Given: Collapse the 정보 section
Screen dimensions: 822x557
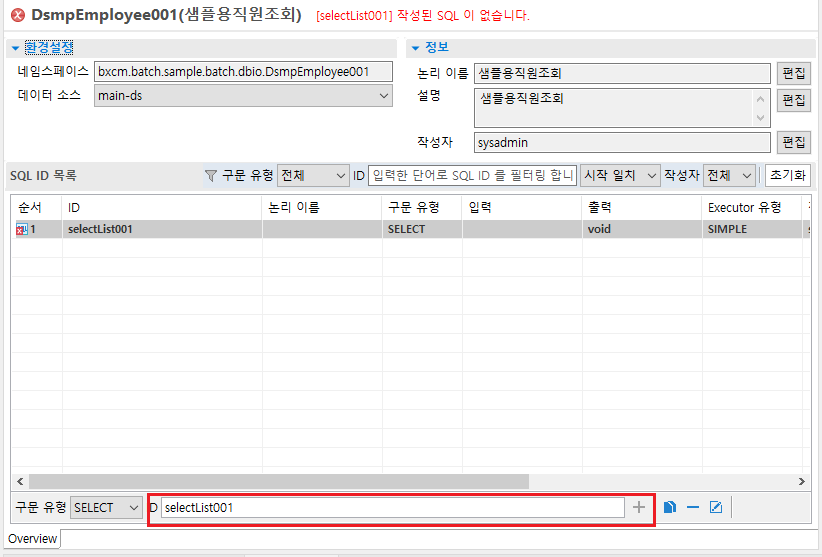Looking at the screenshot, I should (x=415, y=47).
